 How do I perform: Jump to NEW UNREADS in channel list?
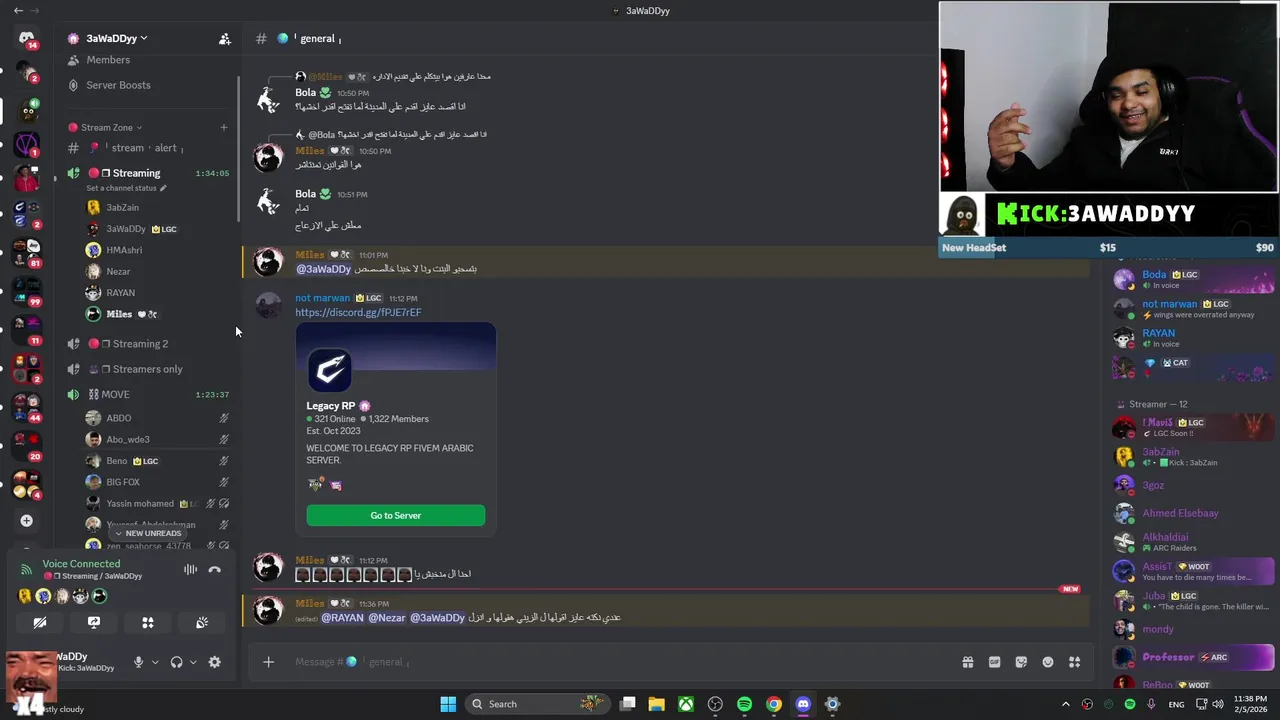click(x=147, y=533)
